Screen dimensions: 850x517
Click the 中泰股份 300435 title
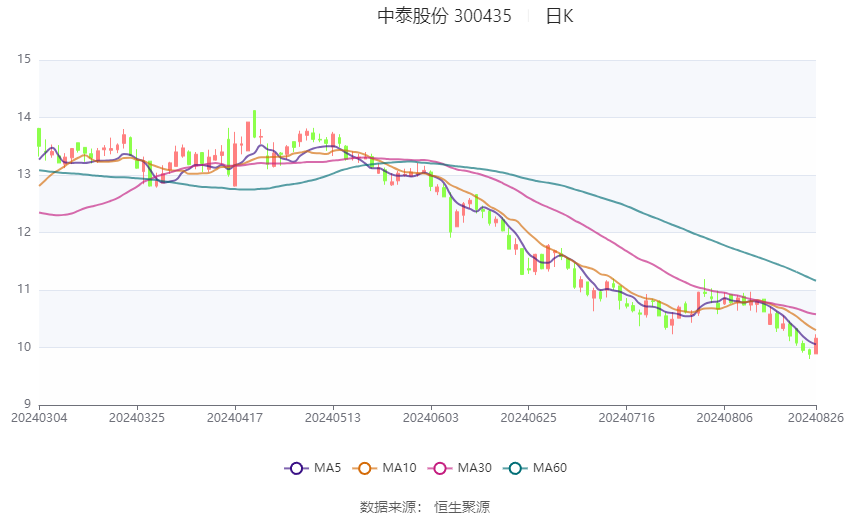[444, 16]
